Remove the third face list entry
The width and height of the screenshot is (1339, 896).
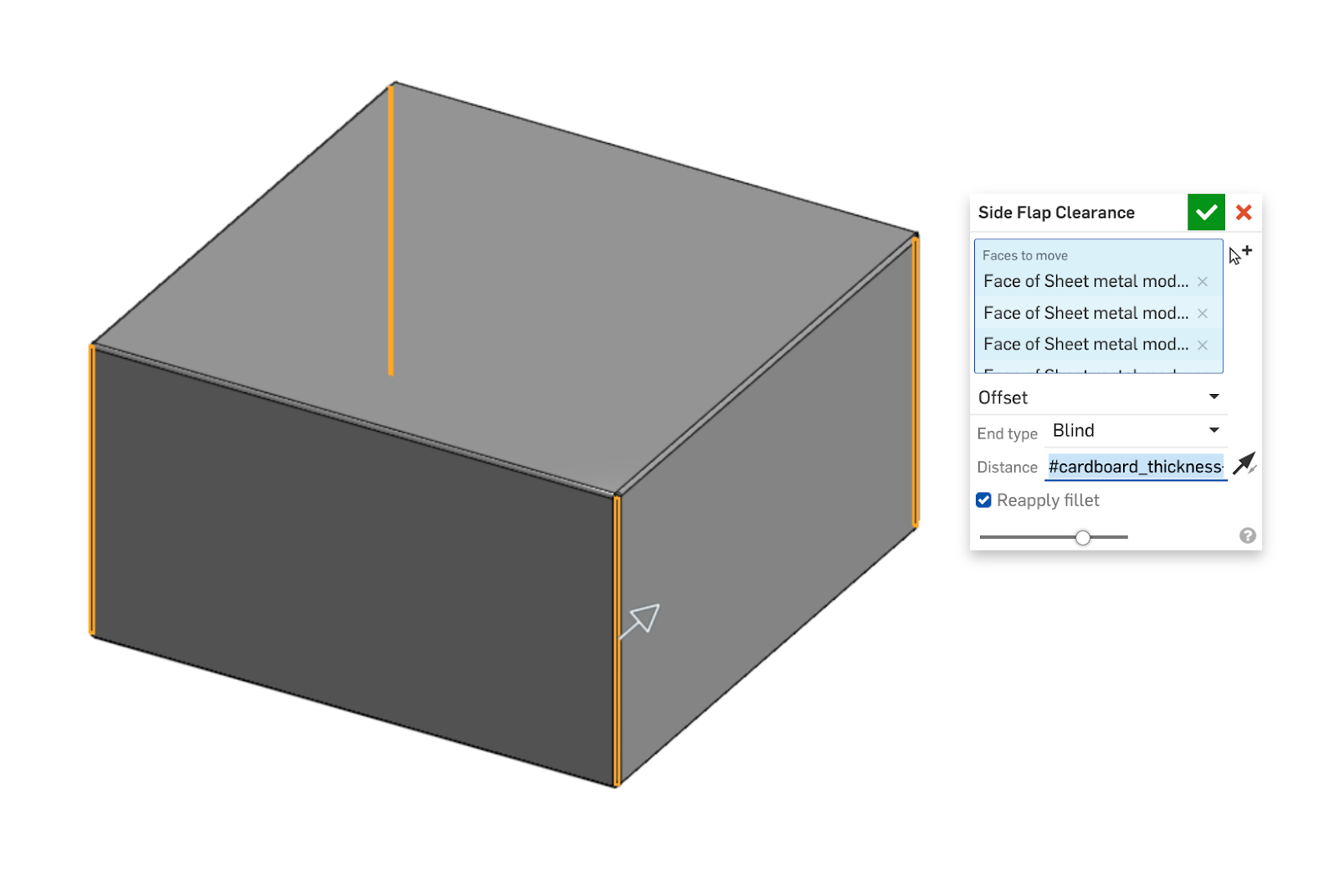coord(1202,345)
